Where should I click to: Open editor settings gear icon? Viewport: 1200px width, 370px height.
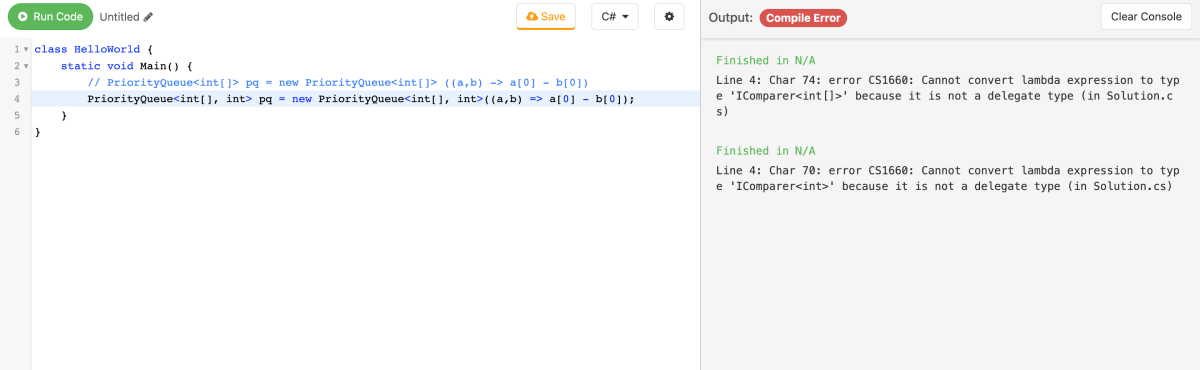(669, 17)
